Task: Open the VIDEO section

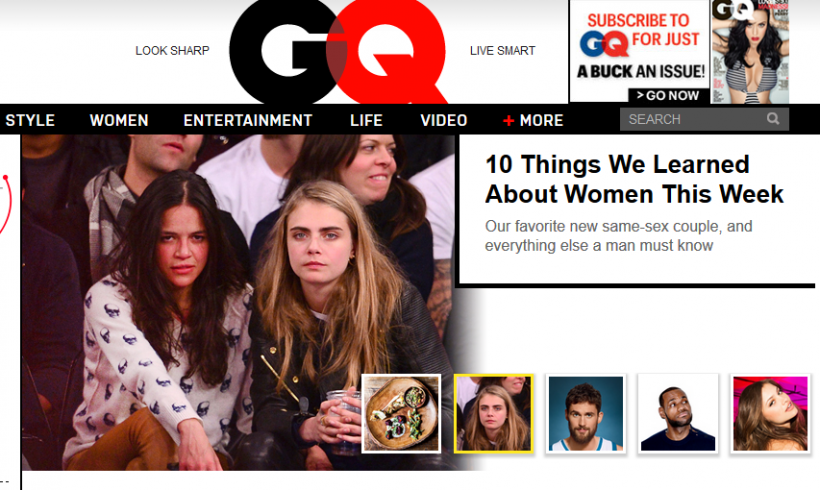Action: coord(443,120)
